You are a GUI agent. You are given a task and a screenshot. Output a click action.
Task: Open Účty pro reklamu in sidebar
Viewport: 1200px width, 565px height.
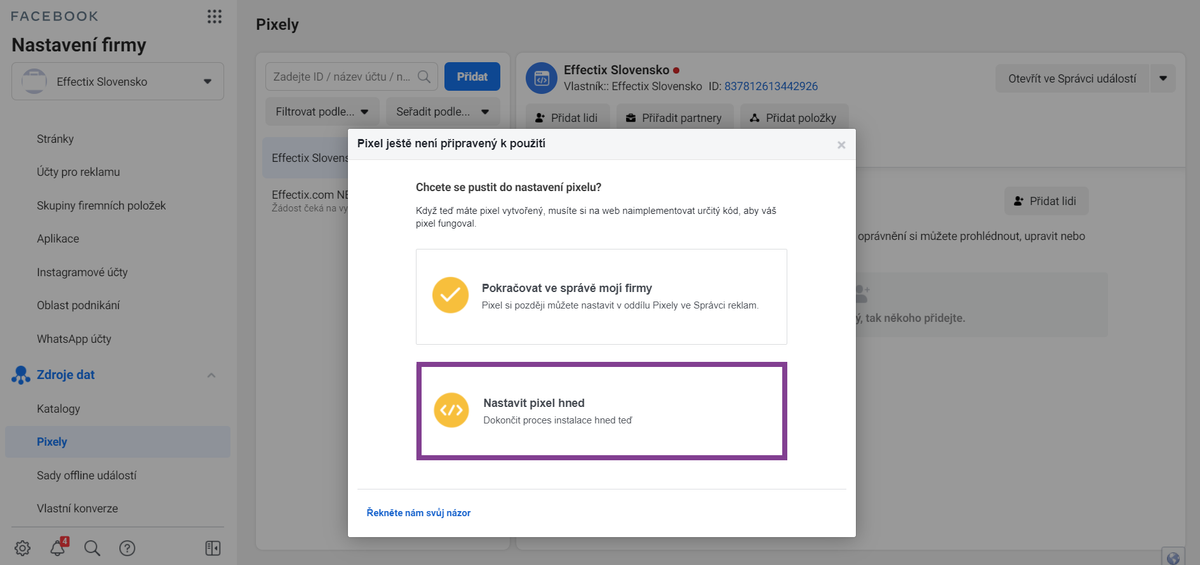[x=78, y=172]
